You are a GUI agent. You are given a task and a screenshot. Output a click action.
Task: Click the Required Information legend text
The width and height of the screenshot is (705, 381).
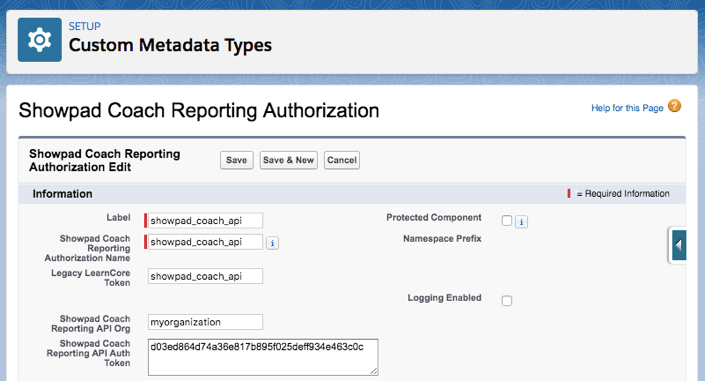(x=623, y=193)
